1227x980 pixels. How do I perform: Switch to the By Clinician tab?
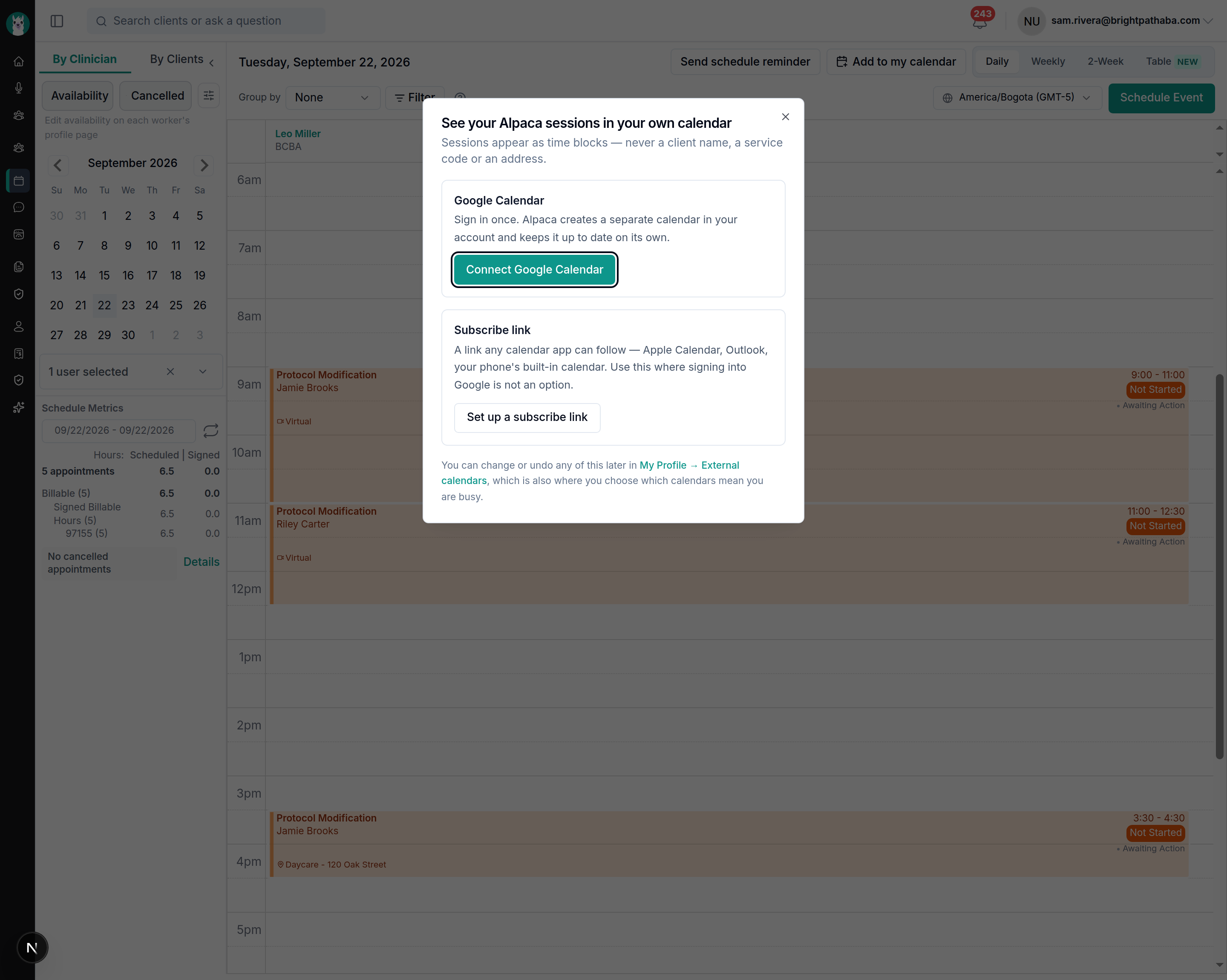click(x=85, y=59)
